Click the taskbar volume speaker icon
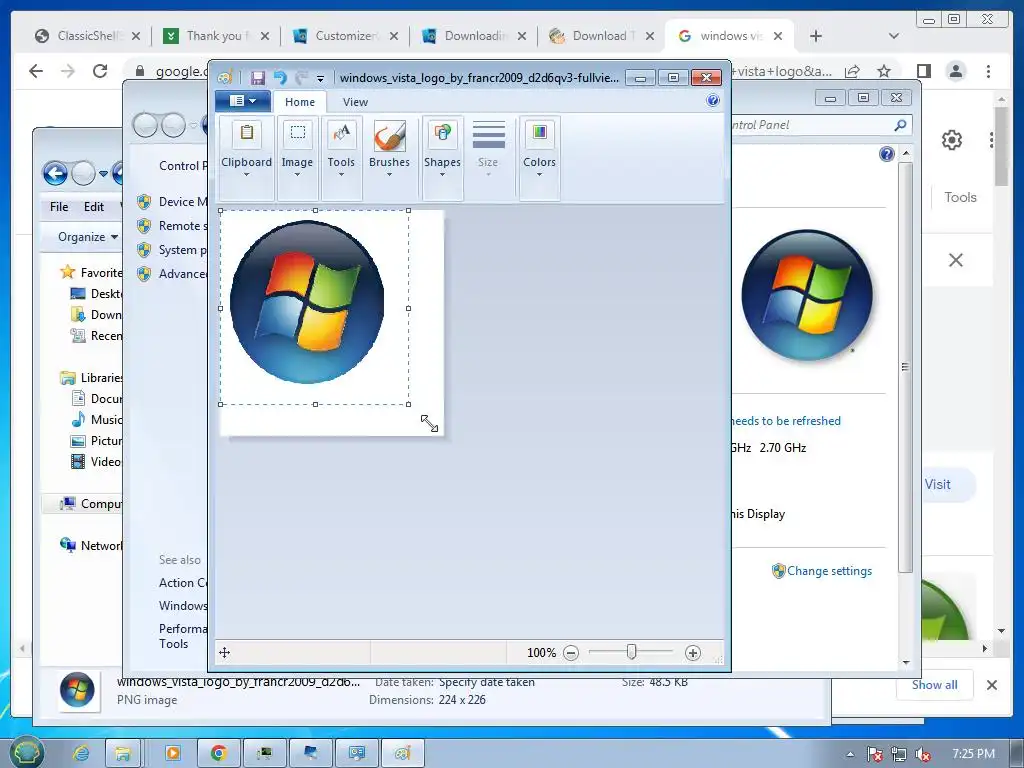Viewport: 1024px width, 768px height. click(x=923, y=754)
